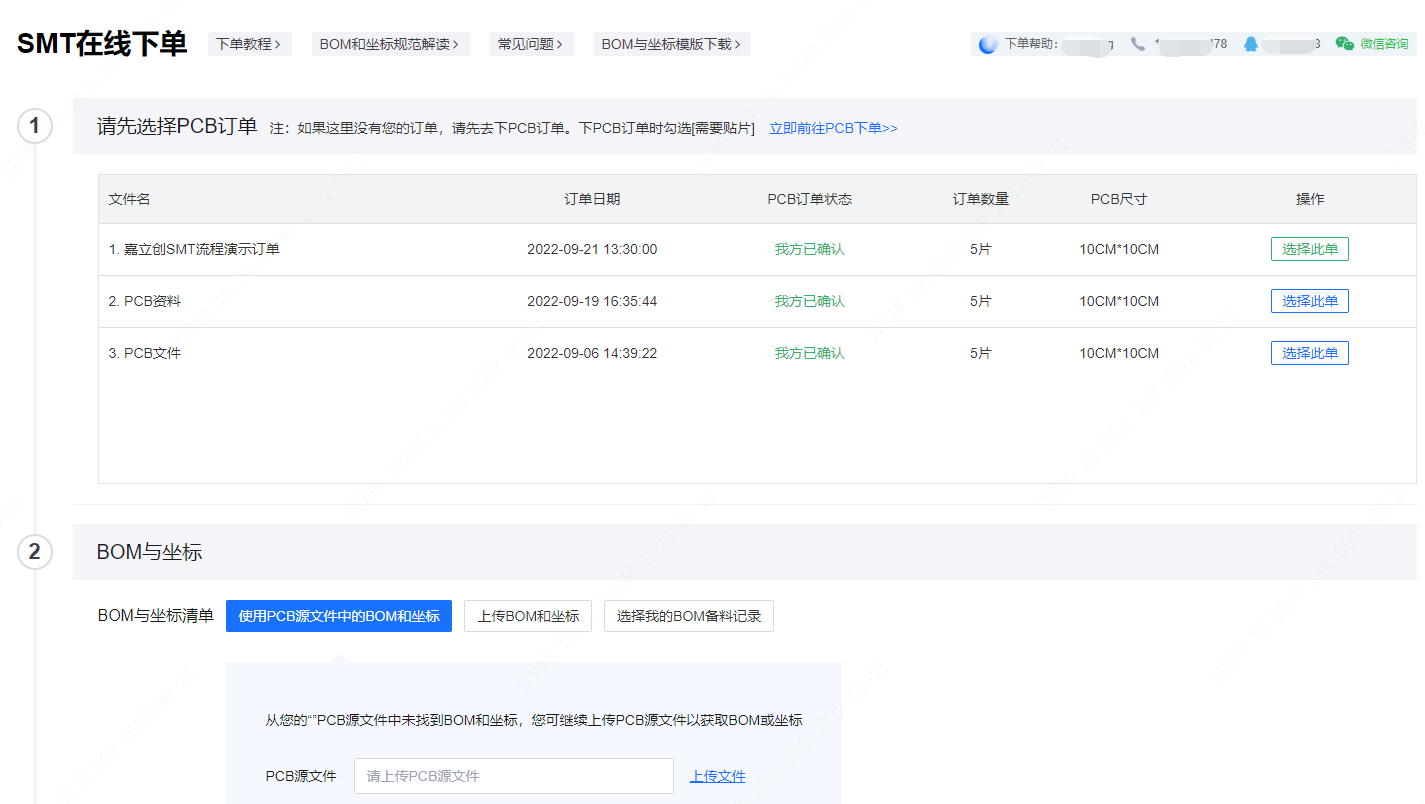This screenshot has width=1425, height=804.
Task: Follow 立即前往PCB下单>> link
Action: 833,128
